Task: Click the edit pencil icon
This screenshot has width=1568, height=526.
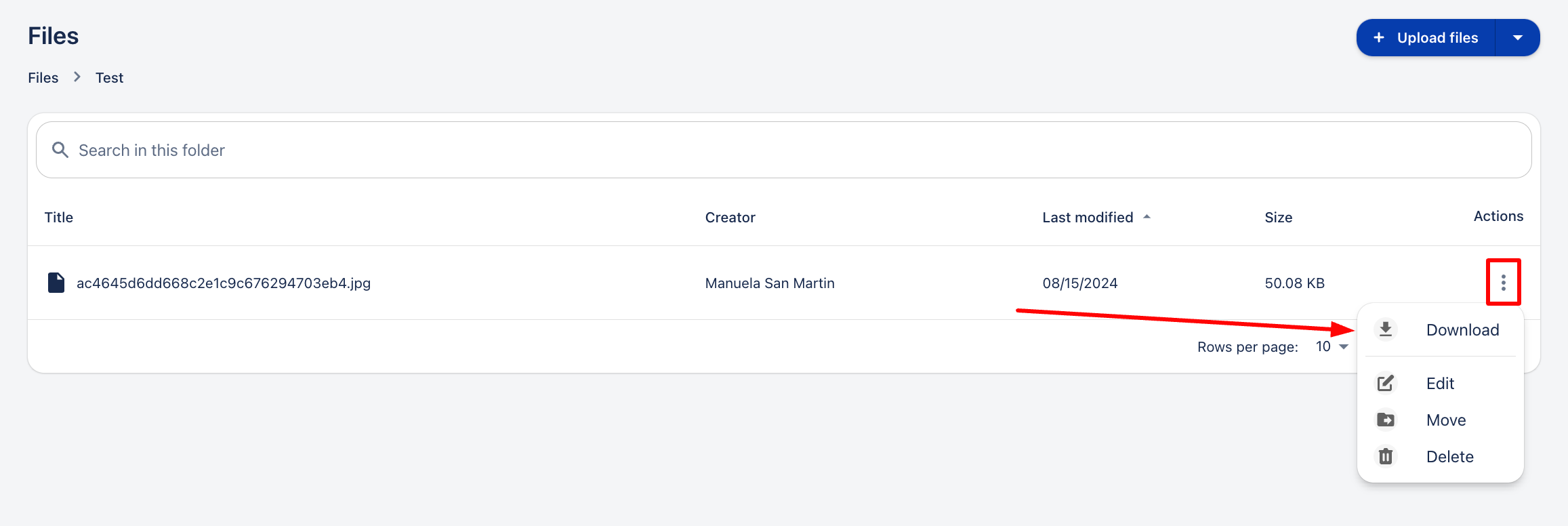Action: [1386, 383]
